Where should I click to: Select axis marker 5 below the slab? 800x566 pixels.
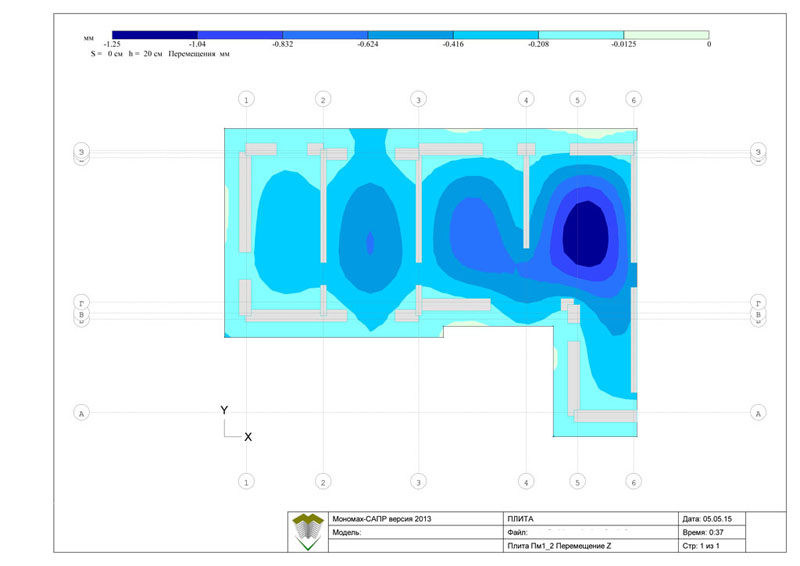coord(578,482)
